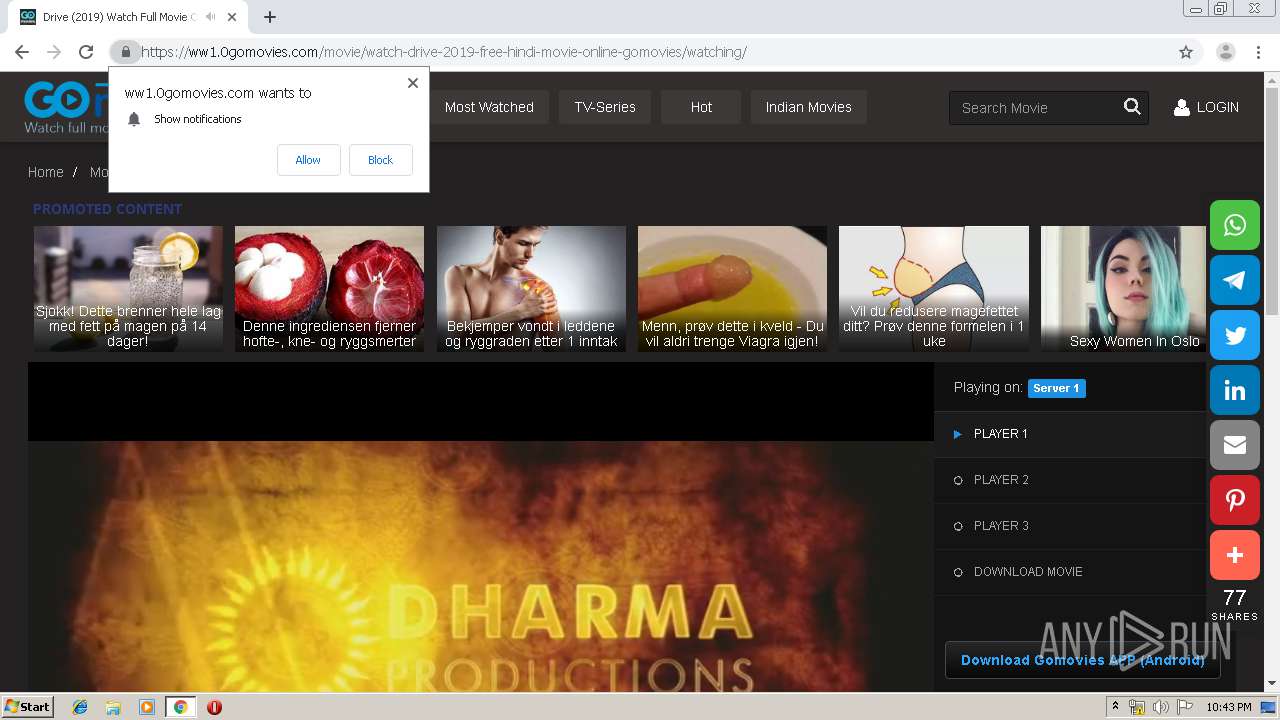Open TV-Series menu
Screen dimensions: 1280x720
(x=605, y=107)
